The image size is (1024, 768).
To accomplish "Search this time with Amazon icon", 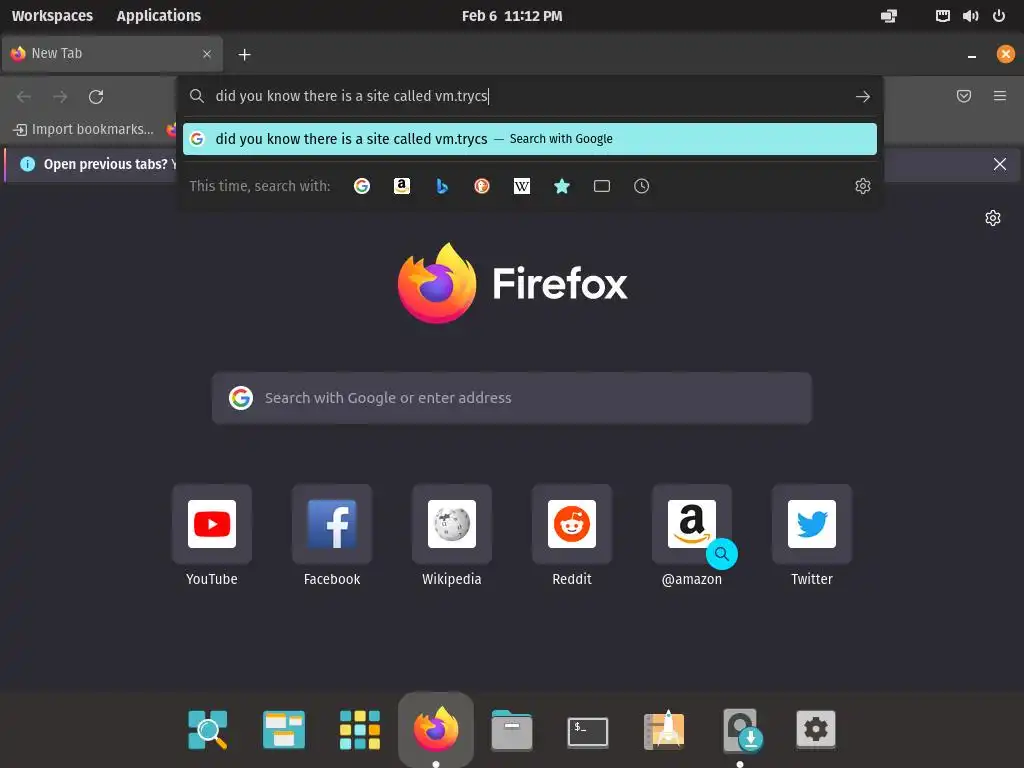I will point(402,186).
